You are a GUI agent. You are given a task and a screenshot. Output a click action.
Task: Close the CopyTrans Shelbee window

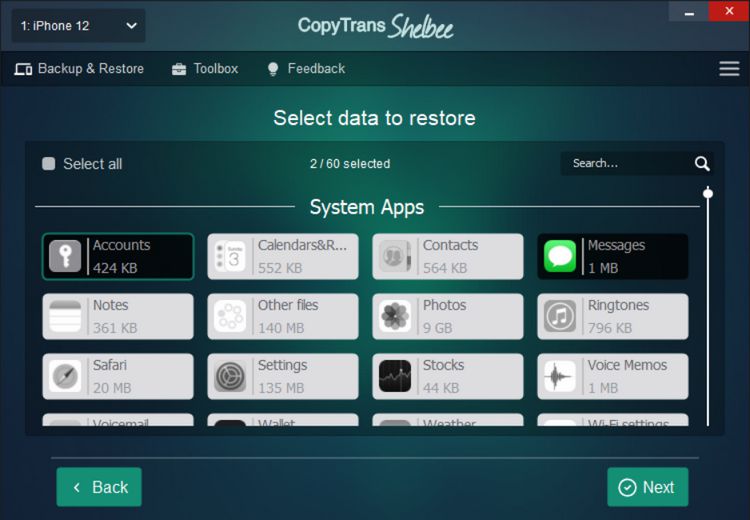(729, 11)
